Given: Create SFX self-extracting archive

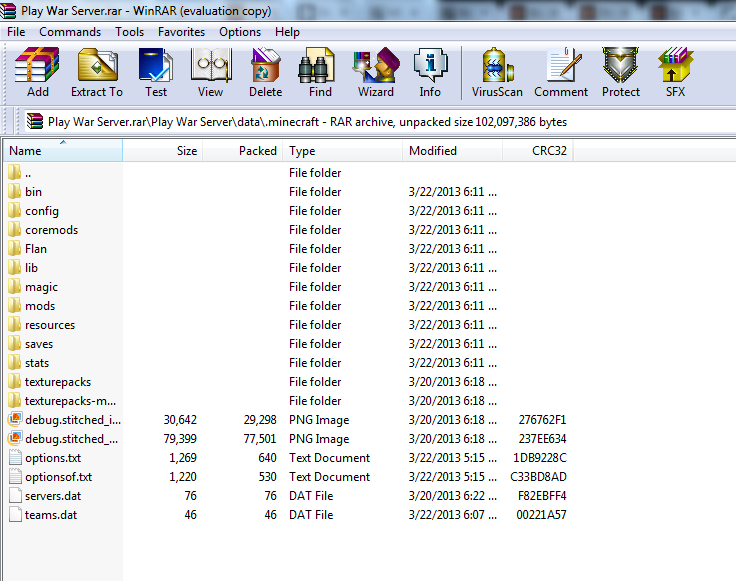Looking at the screenshot, I should [x=675, y=72].
